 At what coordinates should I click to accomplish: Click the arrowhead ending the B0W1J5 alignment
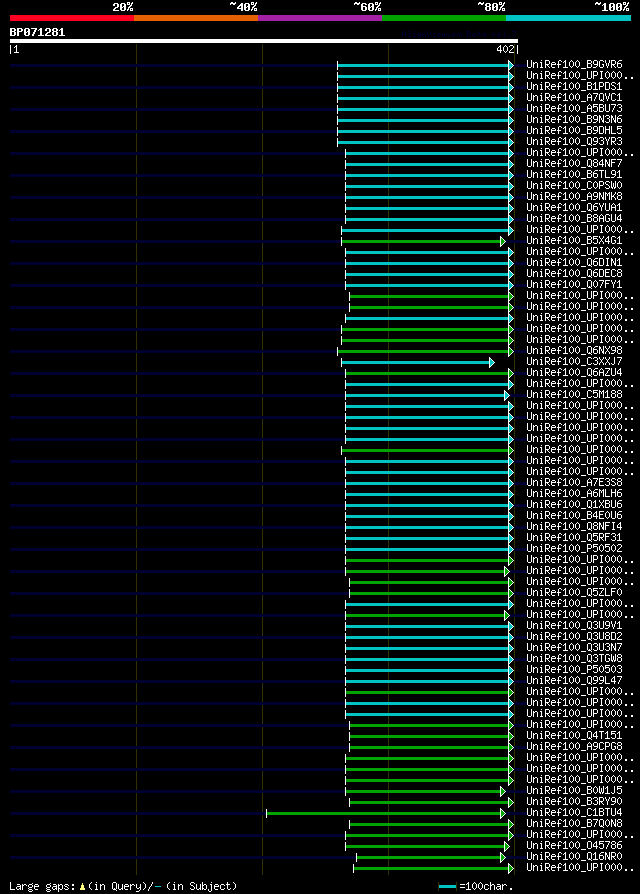point(503,792)
